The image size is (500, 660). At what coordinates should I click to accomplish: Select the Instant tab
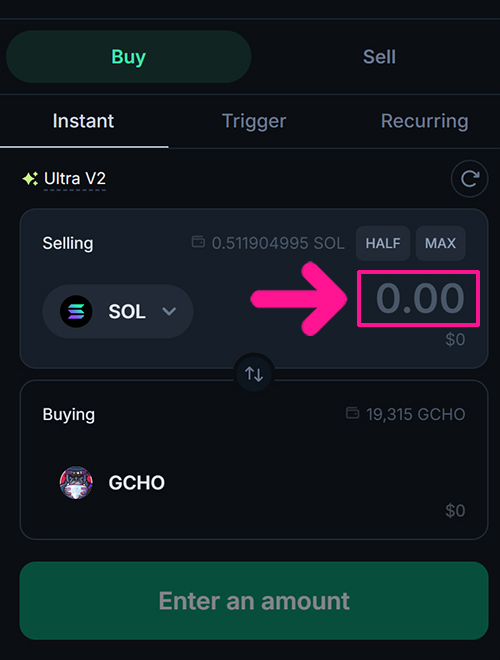click(x=83, y=121)
